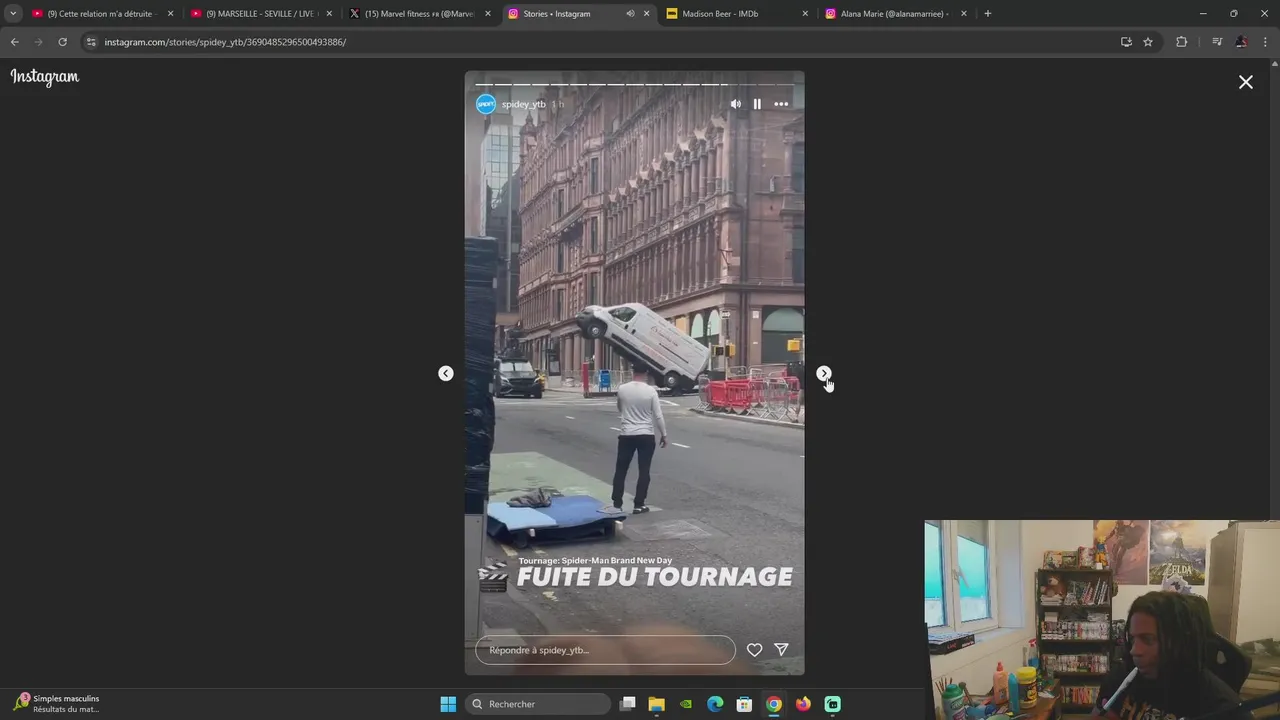Pause the playing story

pos(757,104)
